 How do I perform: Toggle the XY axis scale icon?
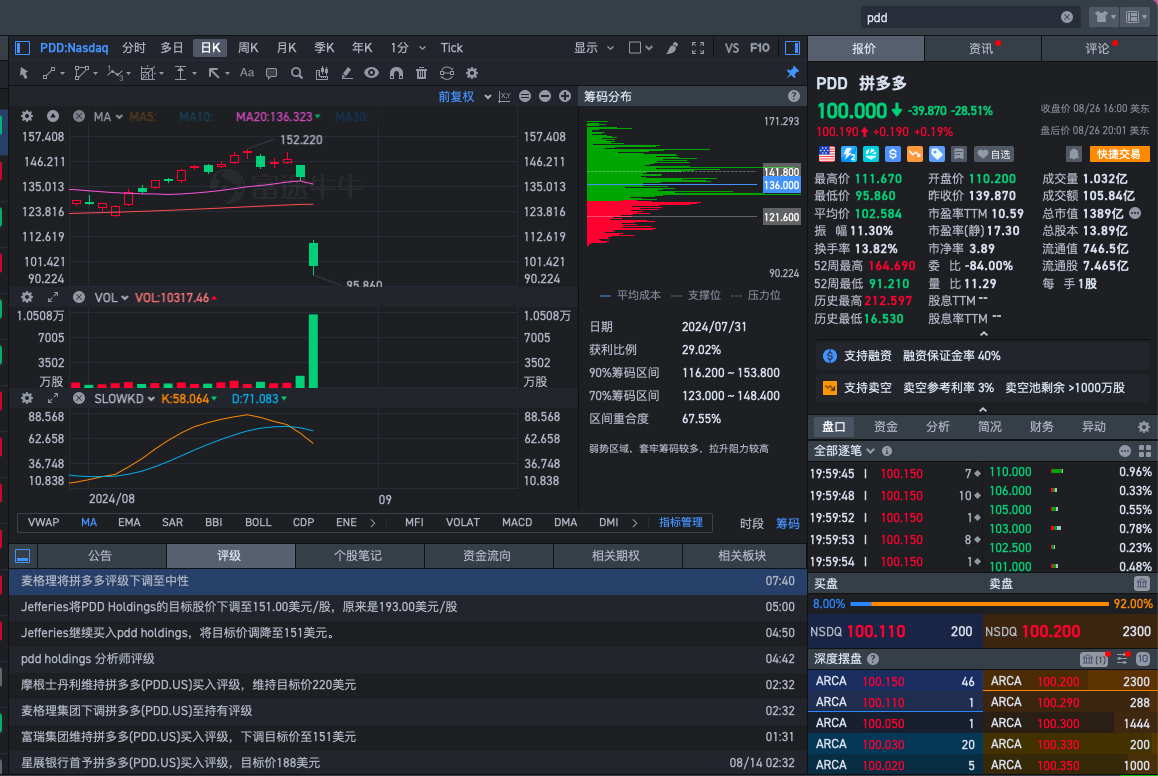504,97
